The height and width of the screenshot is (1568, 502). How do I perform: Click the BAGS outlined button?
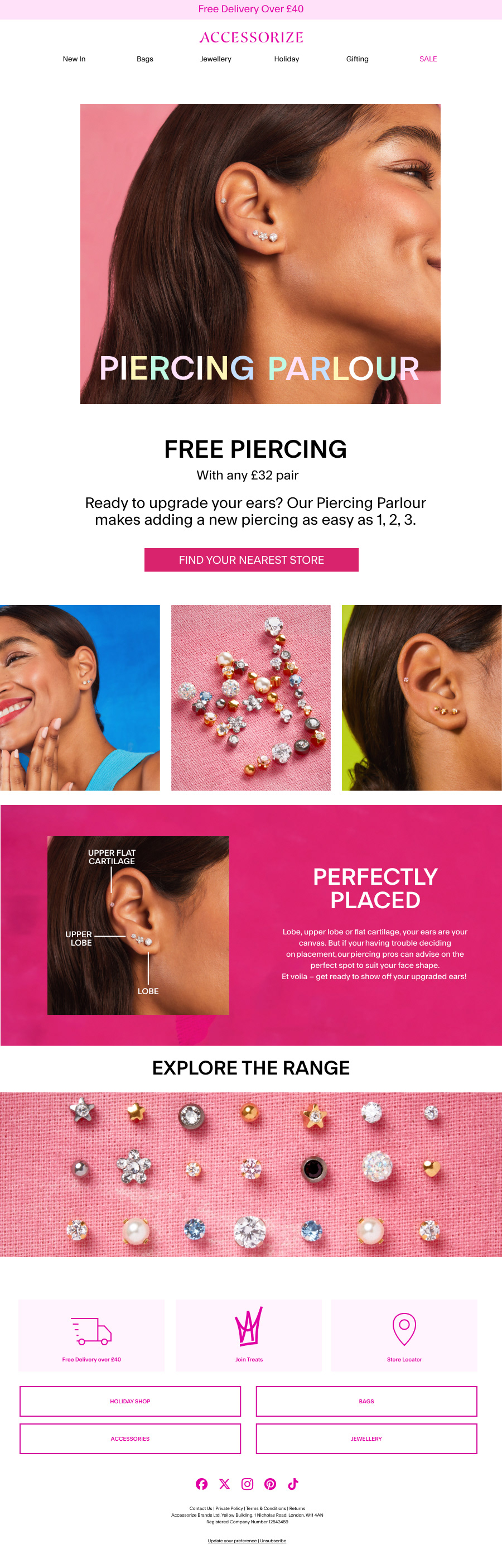coord(366,1401)
